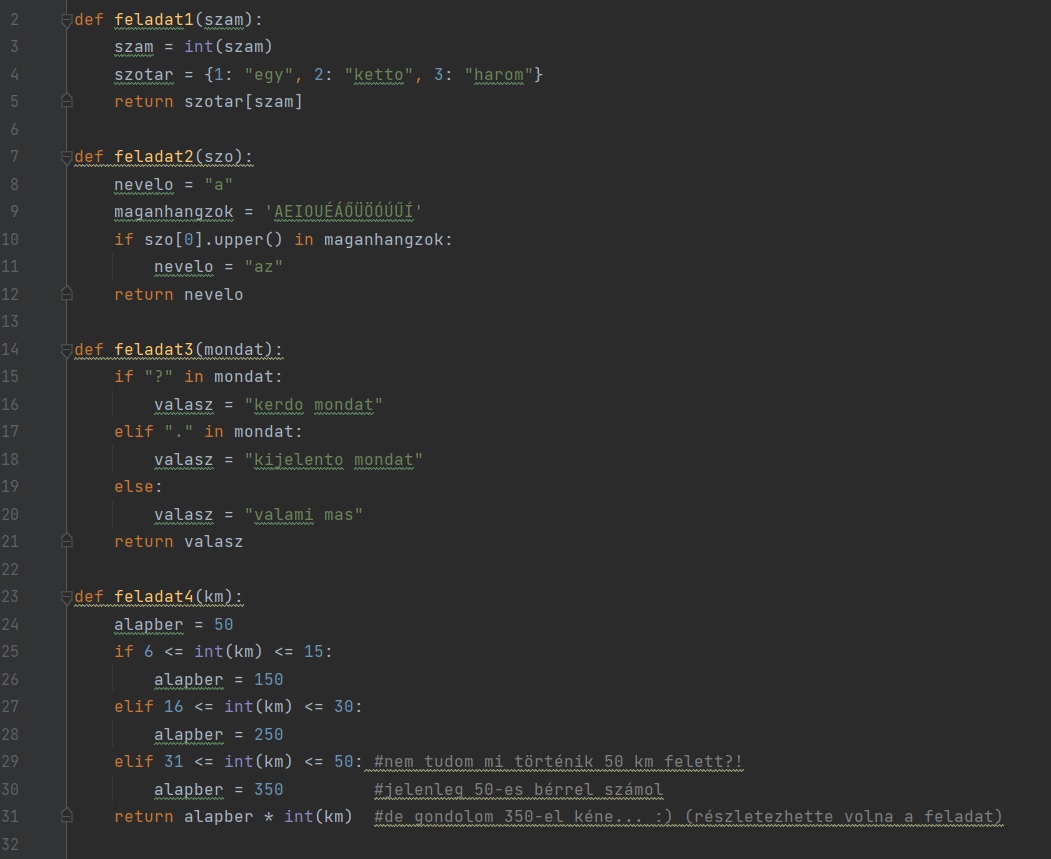The width and height of the screenshot is (1051, 859).
Task: Place cursor on the maganhangzok vowel string
Action: [x=344, y=212]
